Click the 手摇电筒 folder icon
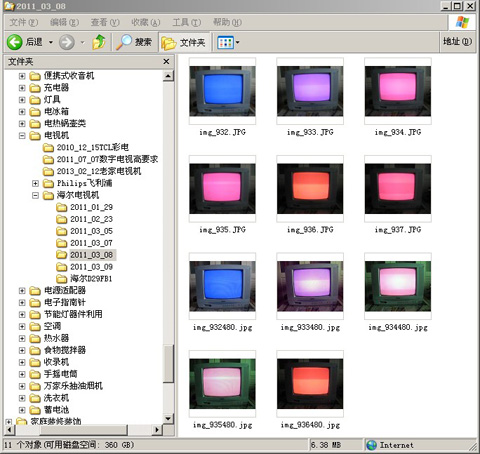Viewport: 480px width, 454px height. 35,374
